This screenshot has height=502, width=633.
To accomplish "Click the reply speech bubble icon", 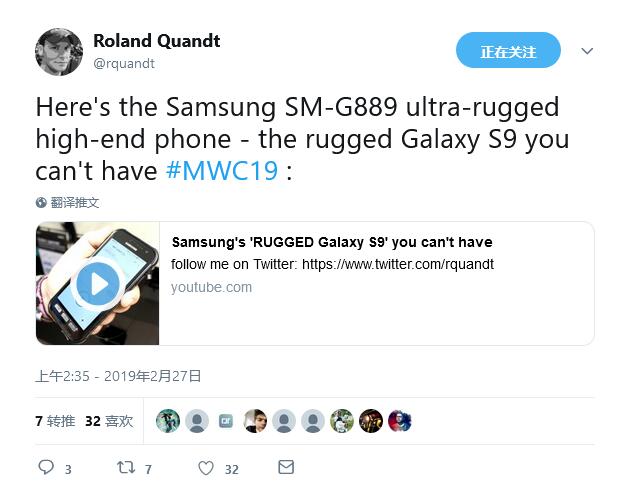I will [x=46, y=467].
